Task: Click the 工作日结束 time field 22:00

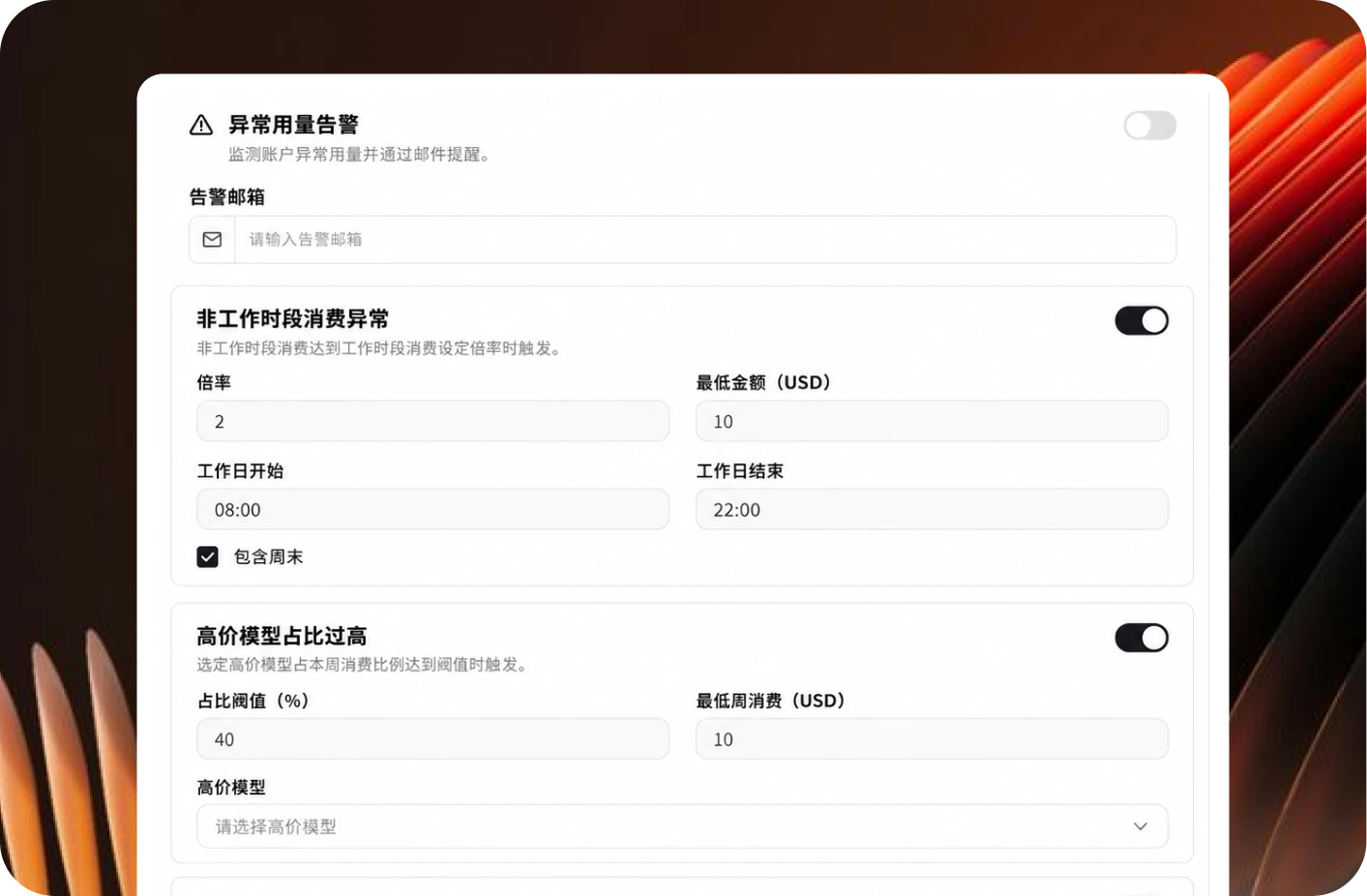Action: coord(932,509)
